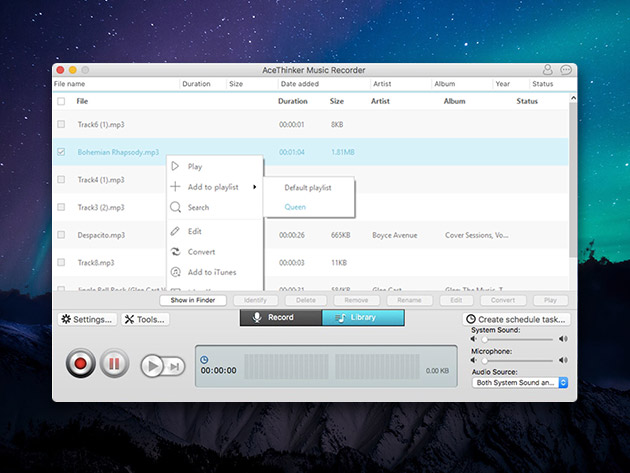Click Show in Finder button
Screen dimensions: 630x473
pos(193,300)
